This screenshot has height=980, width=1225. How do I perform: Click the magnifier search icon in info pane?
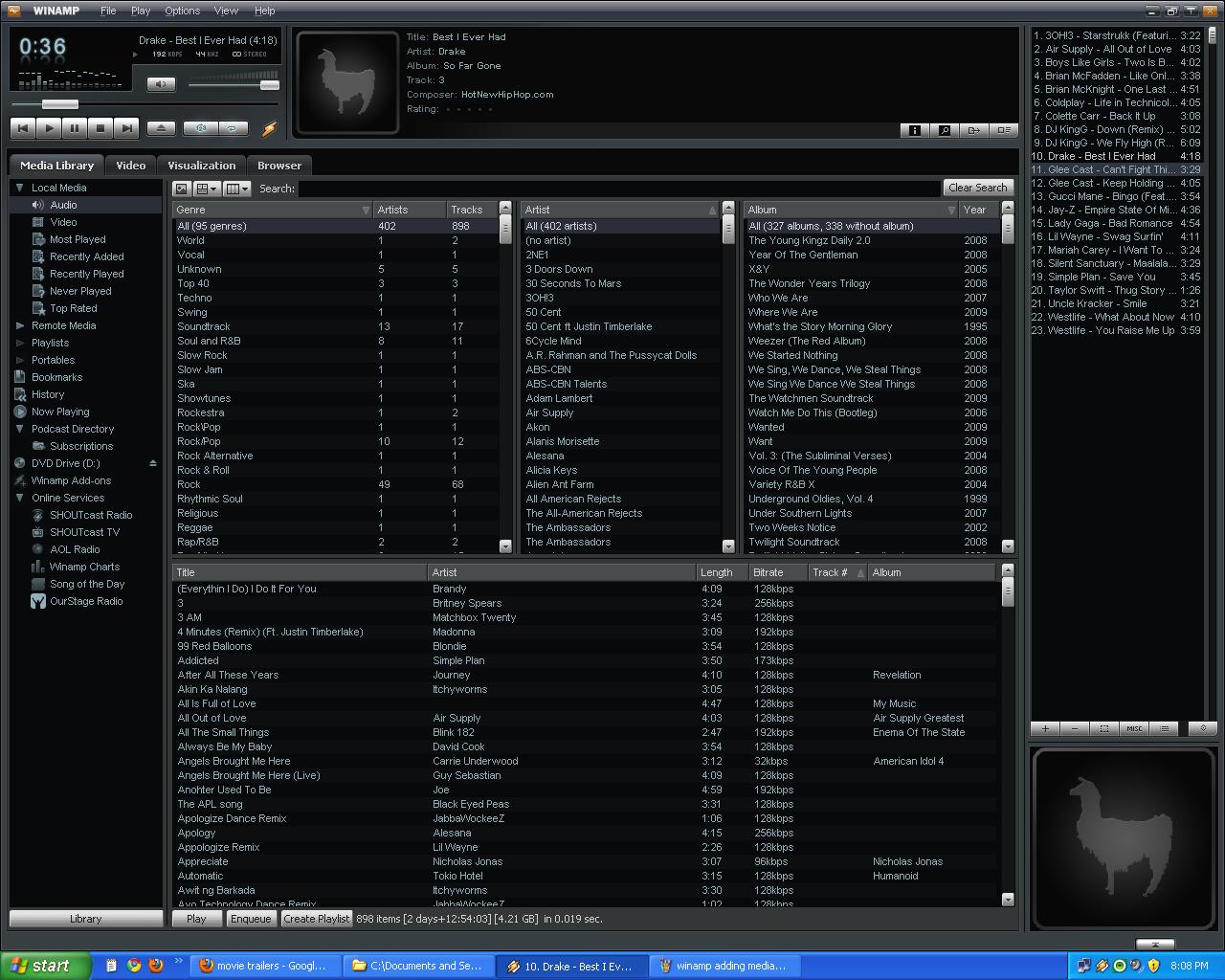click(x=944, y=130)
